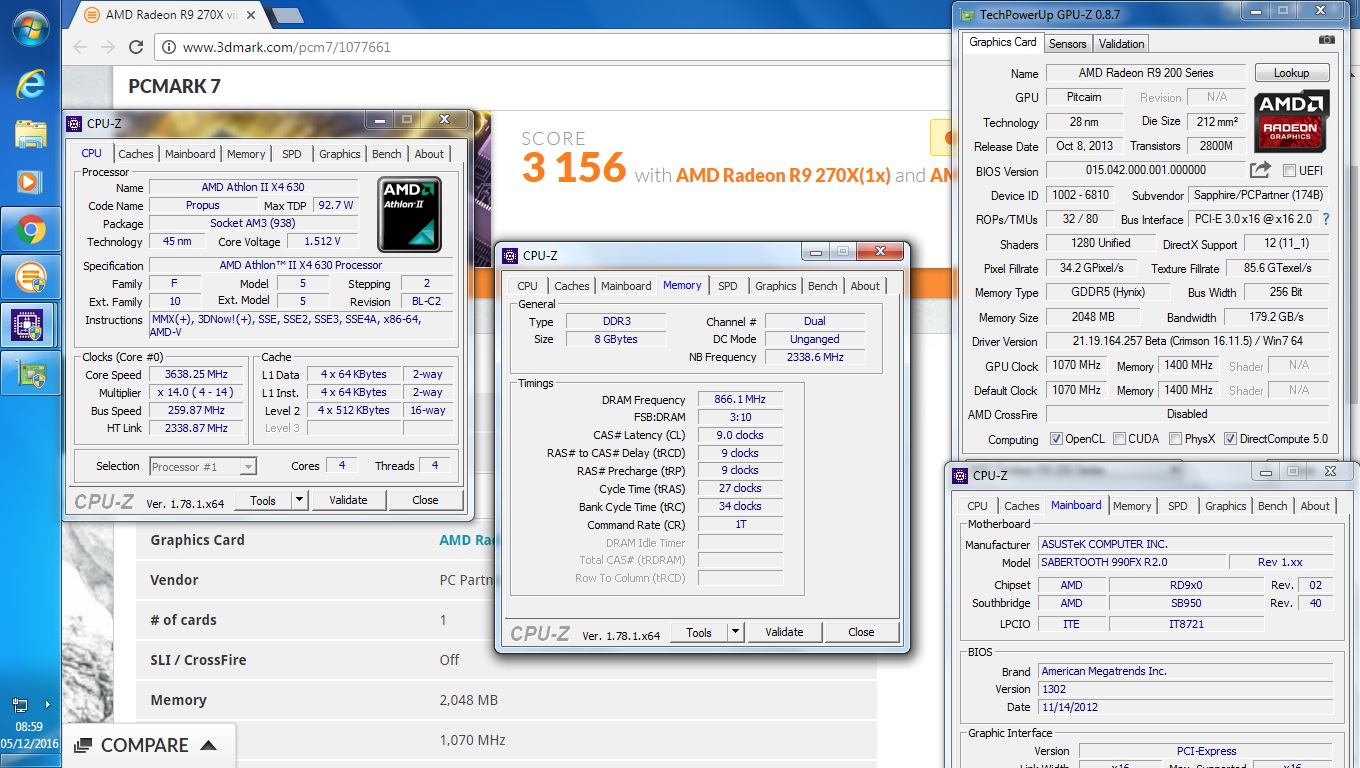Image resolution: width=1360 pixels, height=768 pixels.
Task: Enable the UEFI checkbox in GPU-Z
Action: pyautogui.click(x=1289, y=171)
